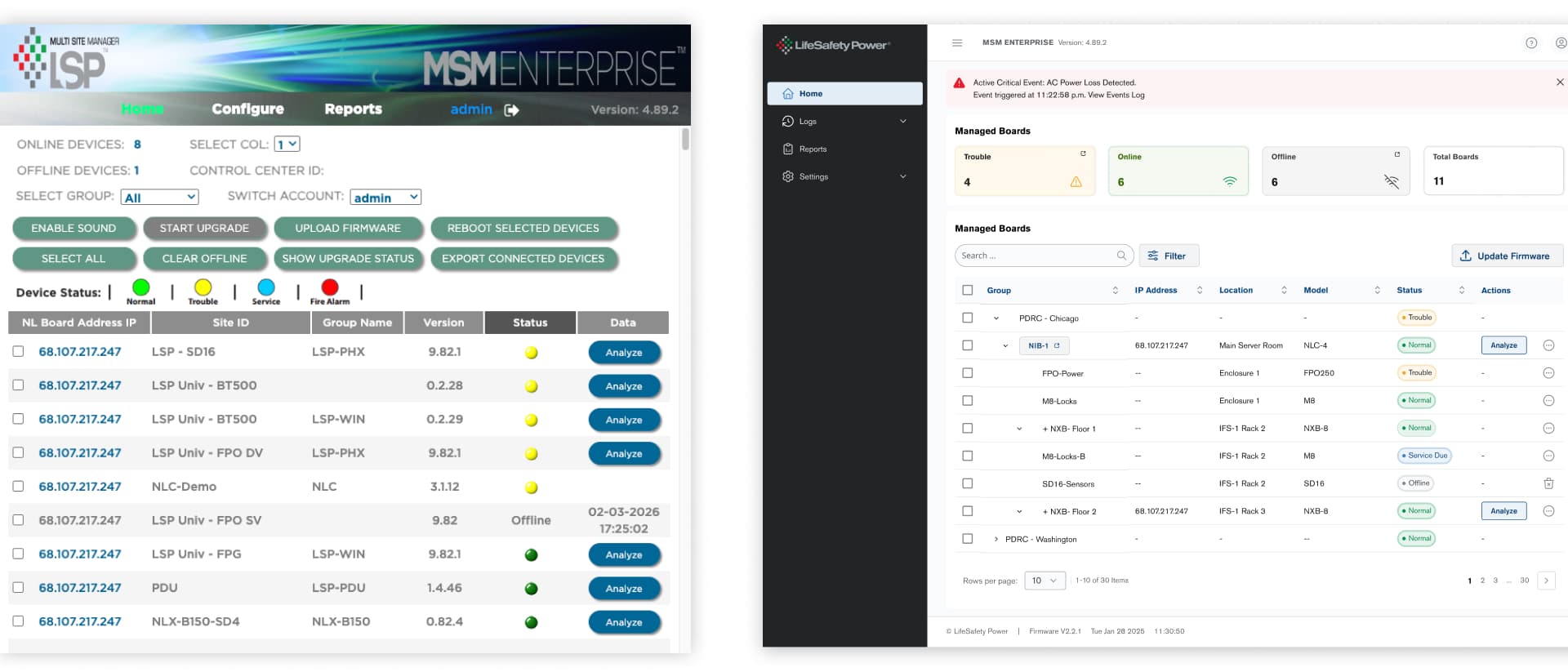Image resolution: width=1568 pixels, height=672 pixels.
Task: Click the legacy MSM vertical scrollbar
Action: coord(685,140)
